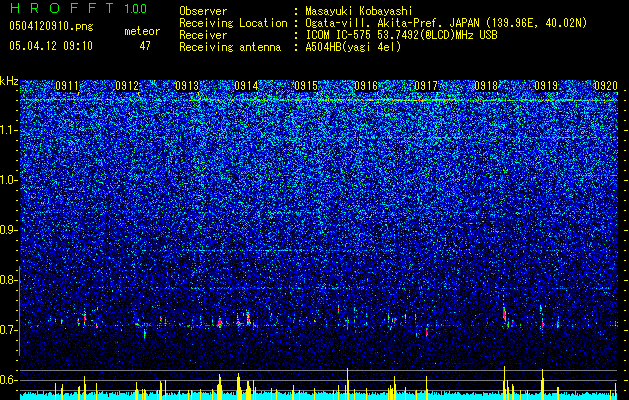Click the kHz axis unit label
Screen dimensions: 629x400
point(9,81)
